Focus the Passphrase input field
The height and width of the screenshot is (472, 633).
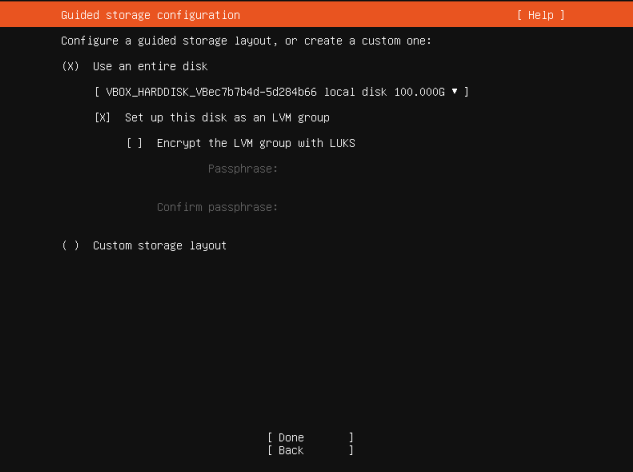coord(375,169)
